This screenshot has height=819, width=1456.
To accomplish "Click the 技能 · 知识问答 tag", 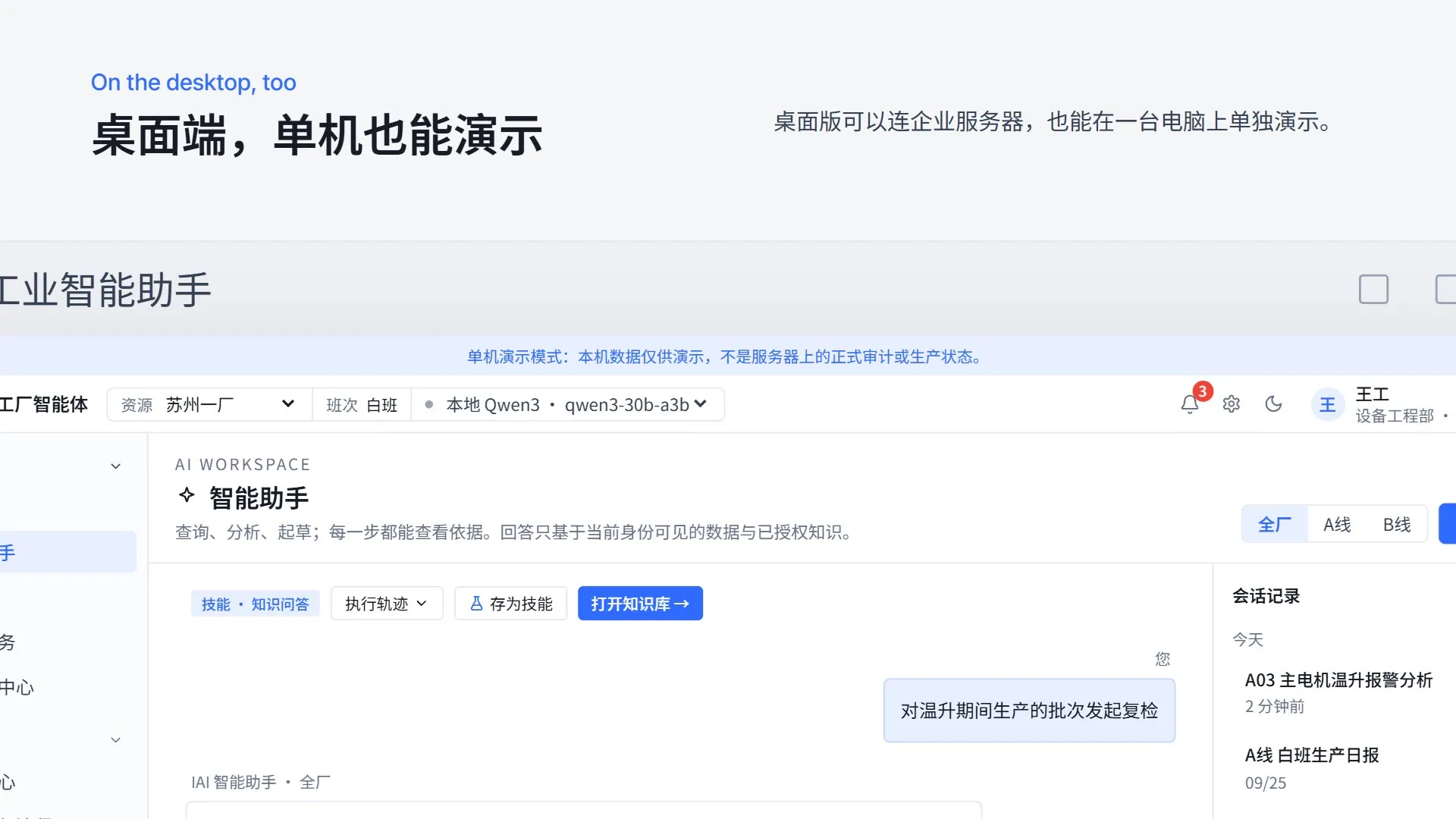I will click(256, 604).
